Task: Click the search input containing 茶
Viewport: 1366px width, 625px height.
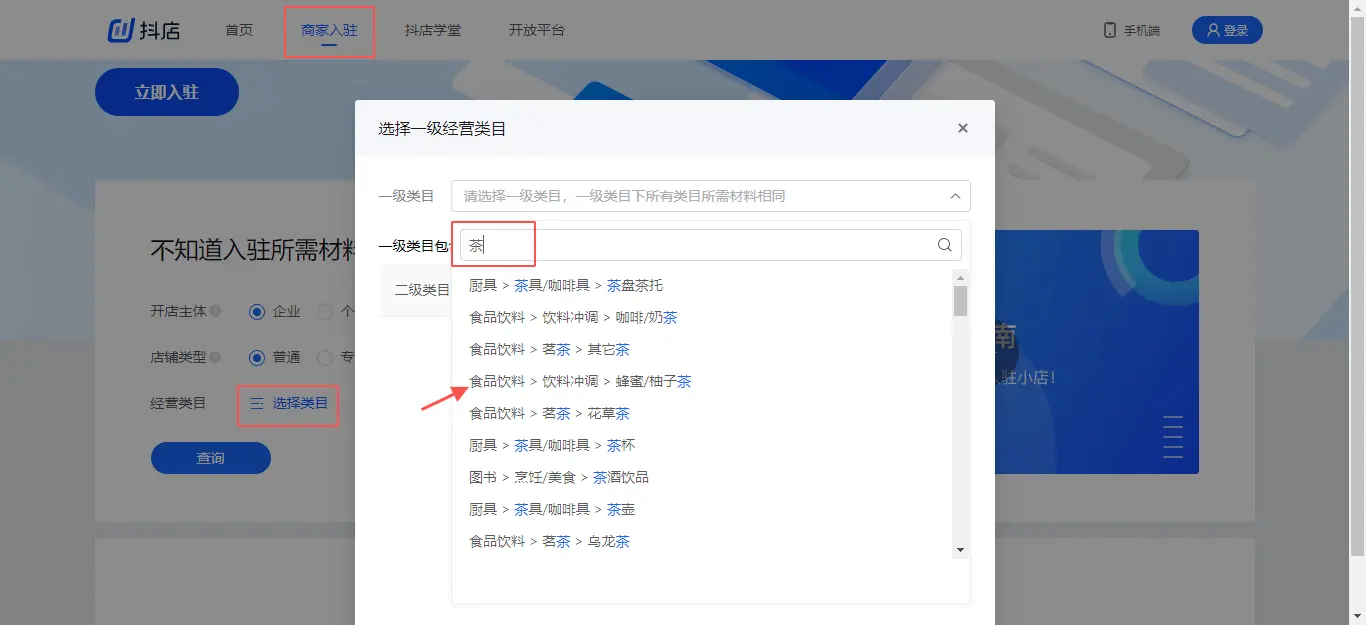Action: tap(494, 244)
